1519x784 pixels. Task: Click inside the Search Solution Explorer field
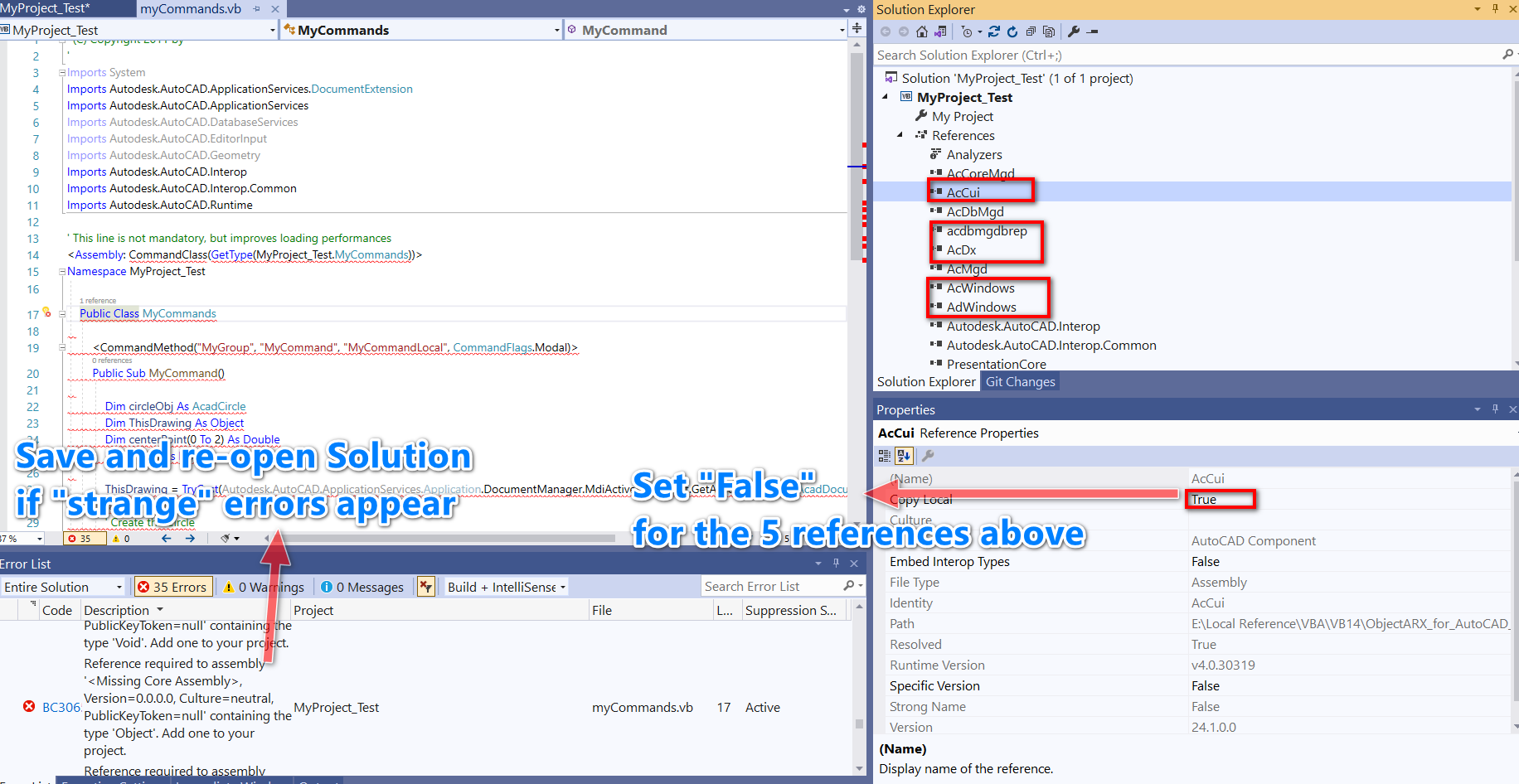click(1186, 55)
